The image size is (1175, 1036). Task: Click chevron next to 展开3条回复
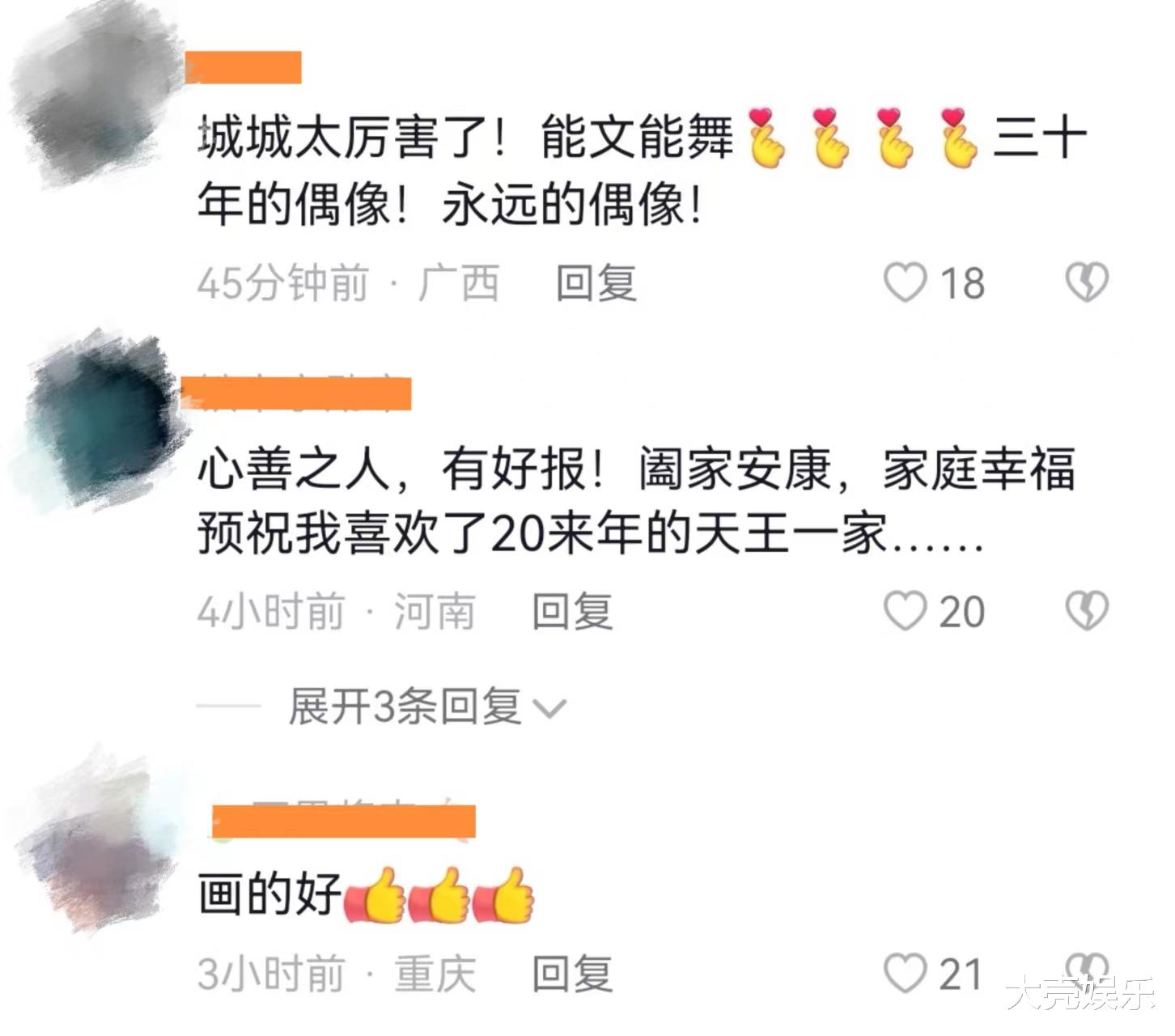tap(550, 709)
